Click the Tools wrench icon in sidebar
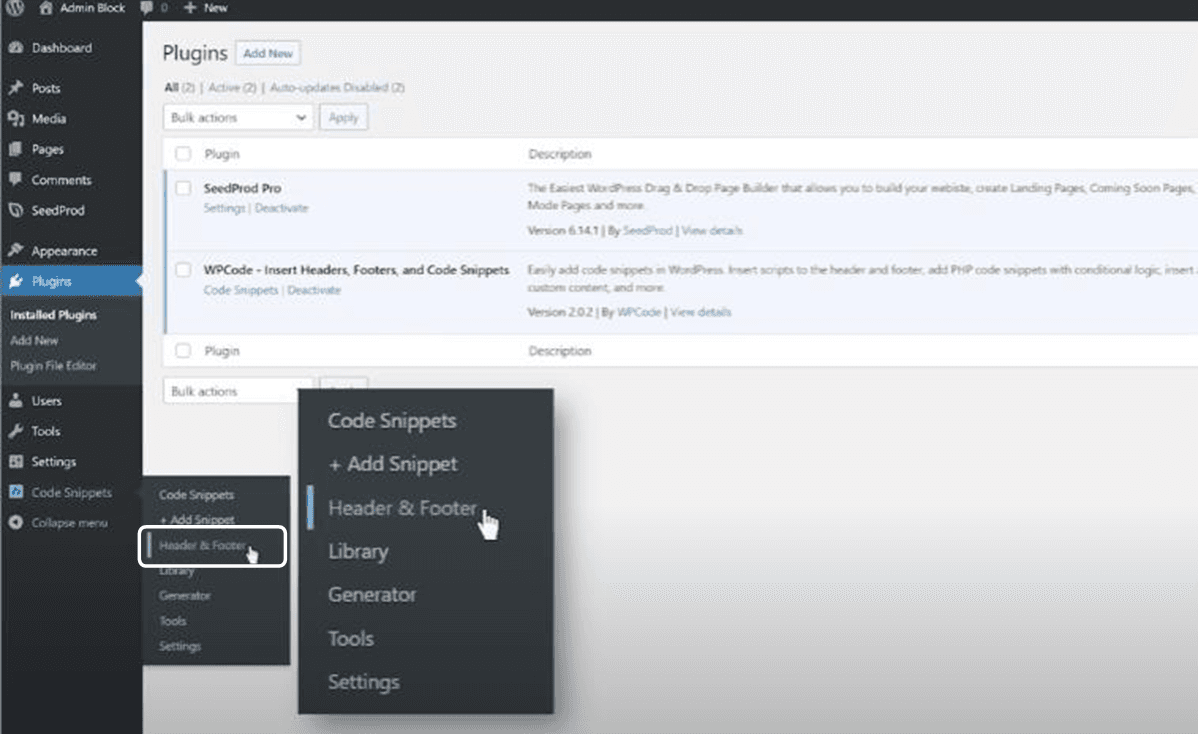This screenshot has width=1199, height=734. 16,432
